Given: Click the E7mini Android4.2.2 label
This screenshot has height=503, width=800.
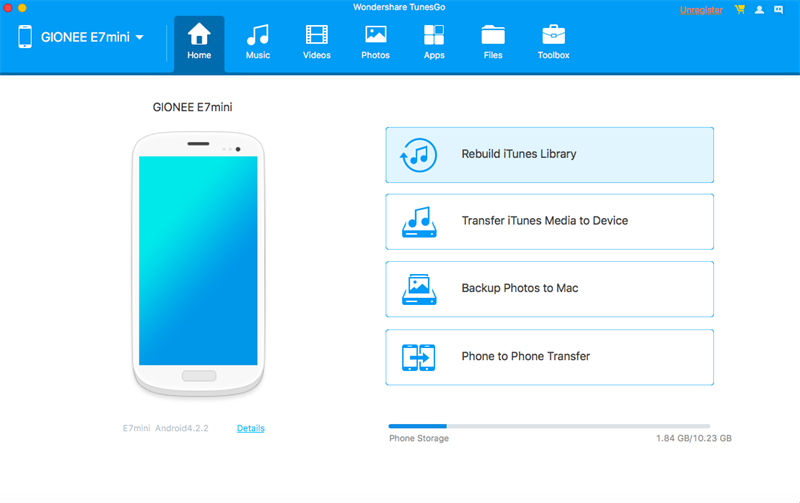Looking at the screenshot, I should [x=165, y=428].
